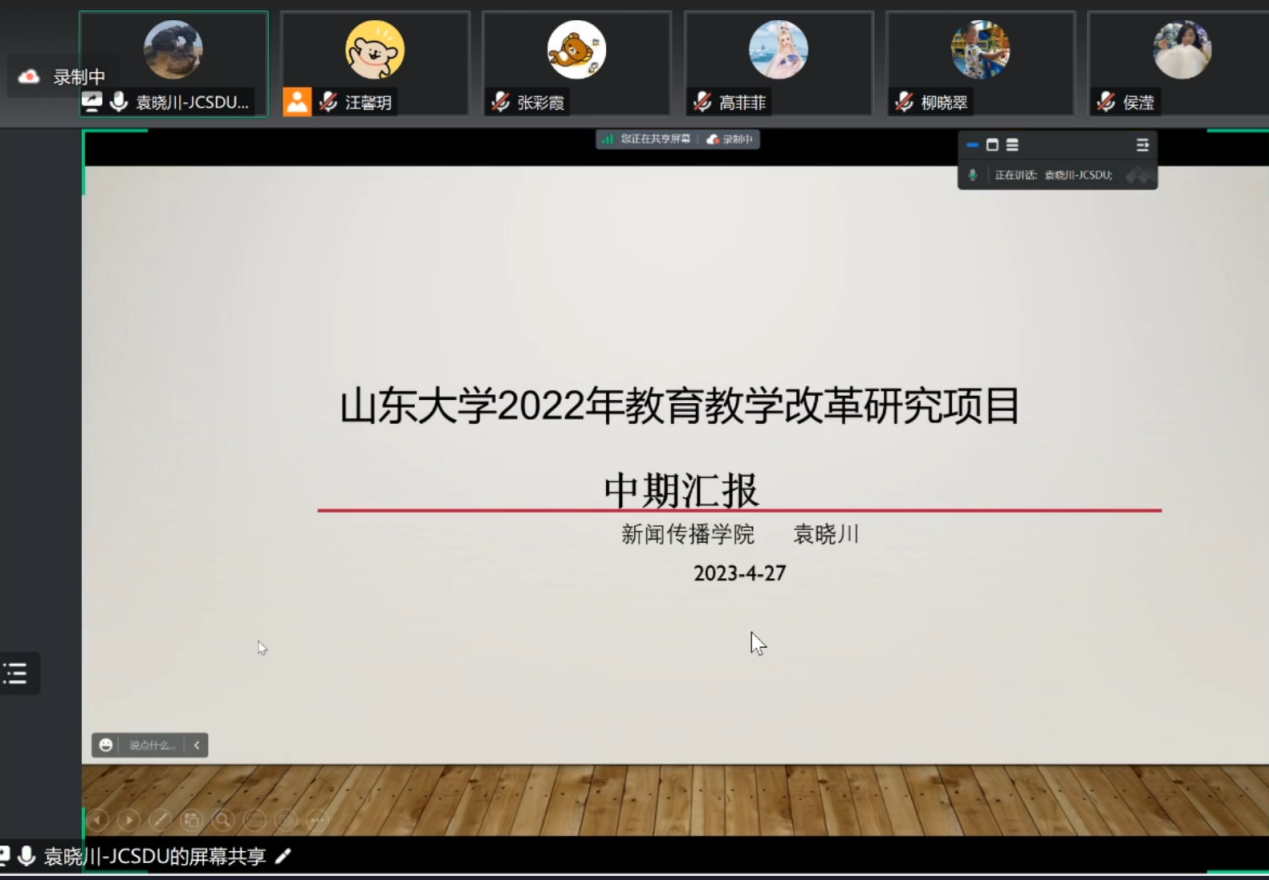1269x880 pixels.
Task: Toggle the muted microphone icon for 高菲菲
Action: pos(703,102)
